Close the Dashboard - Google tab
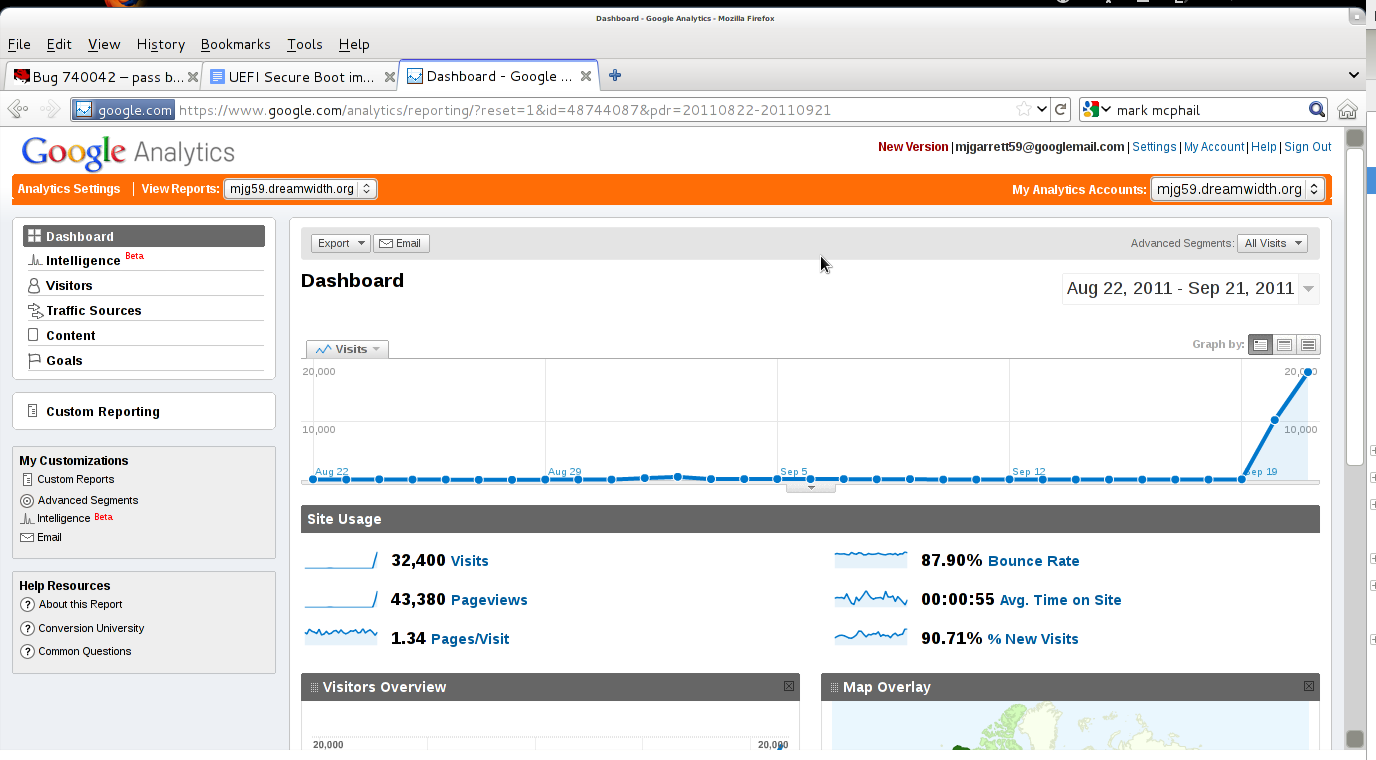 coord(586,76)
